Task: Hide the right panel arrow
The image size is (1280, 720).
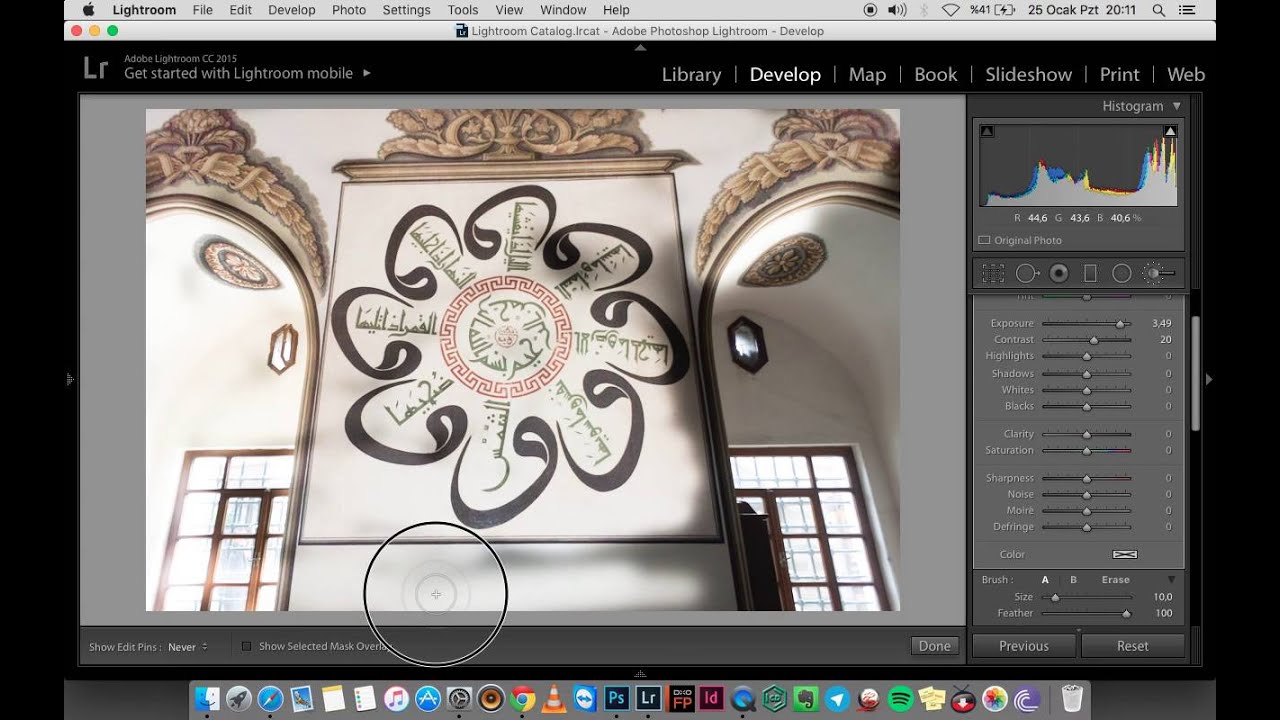Action: coord(1209,379)
